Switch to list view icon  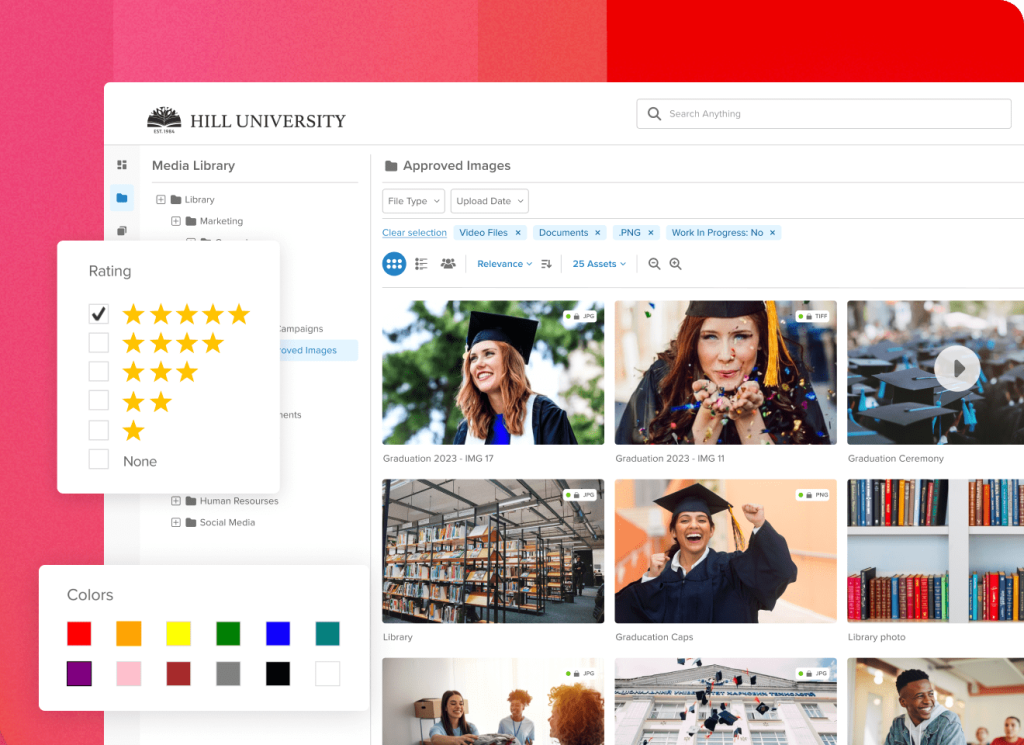click(421, 264)
